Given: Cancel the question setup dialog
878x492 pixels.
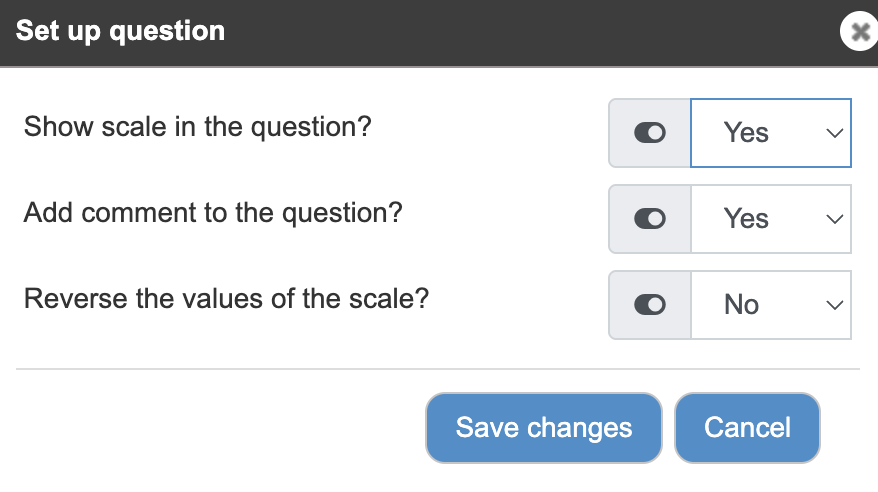Looking at the screenshot, I should click(x=748, y=428).
